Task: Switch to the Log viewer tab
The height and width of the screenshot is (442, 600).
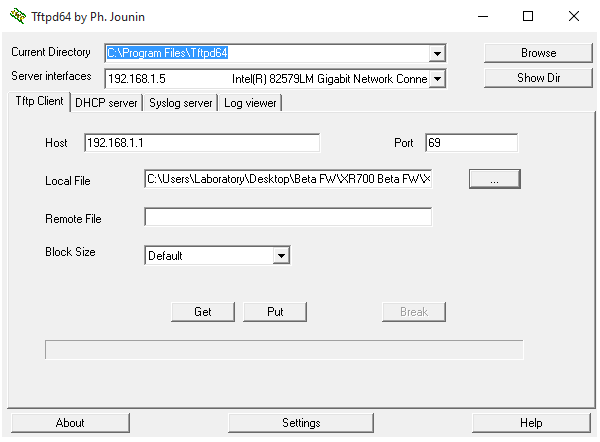Action: point(251,103)
